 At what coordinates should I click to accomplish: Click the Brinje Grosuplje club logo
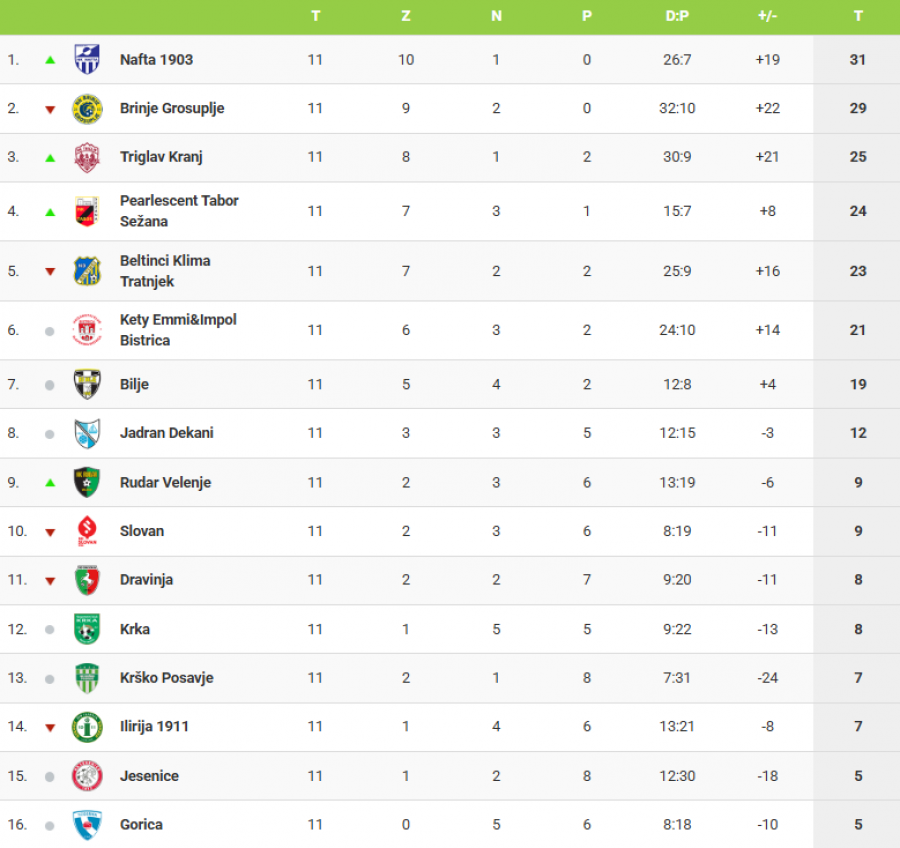[87, 108]
